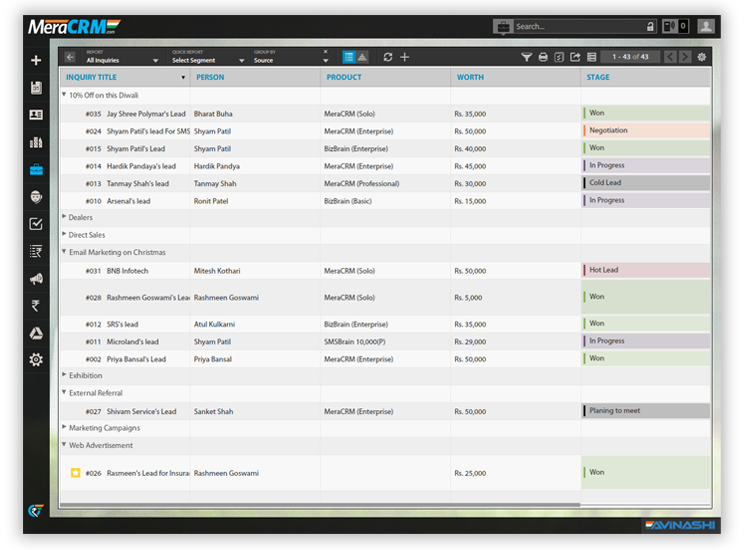The image size is (750, 550).
Task: Open the user profile avatar icon
Action: coord(706,26)
